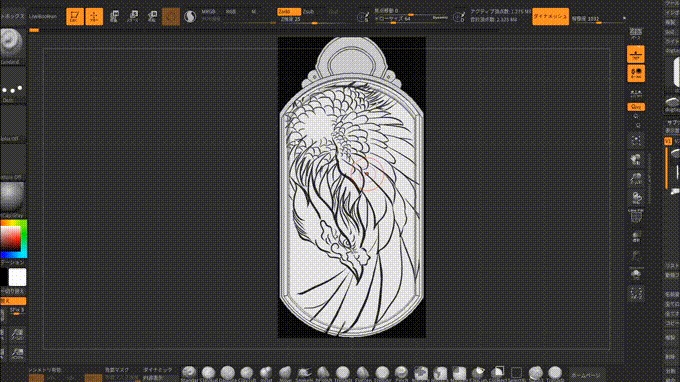Image resolution: width=680 pixels, height=382 pixels.
Task: Click the Draw mode button
Action: click(94, 16)
